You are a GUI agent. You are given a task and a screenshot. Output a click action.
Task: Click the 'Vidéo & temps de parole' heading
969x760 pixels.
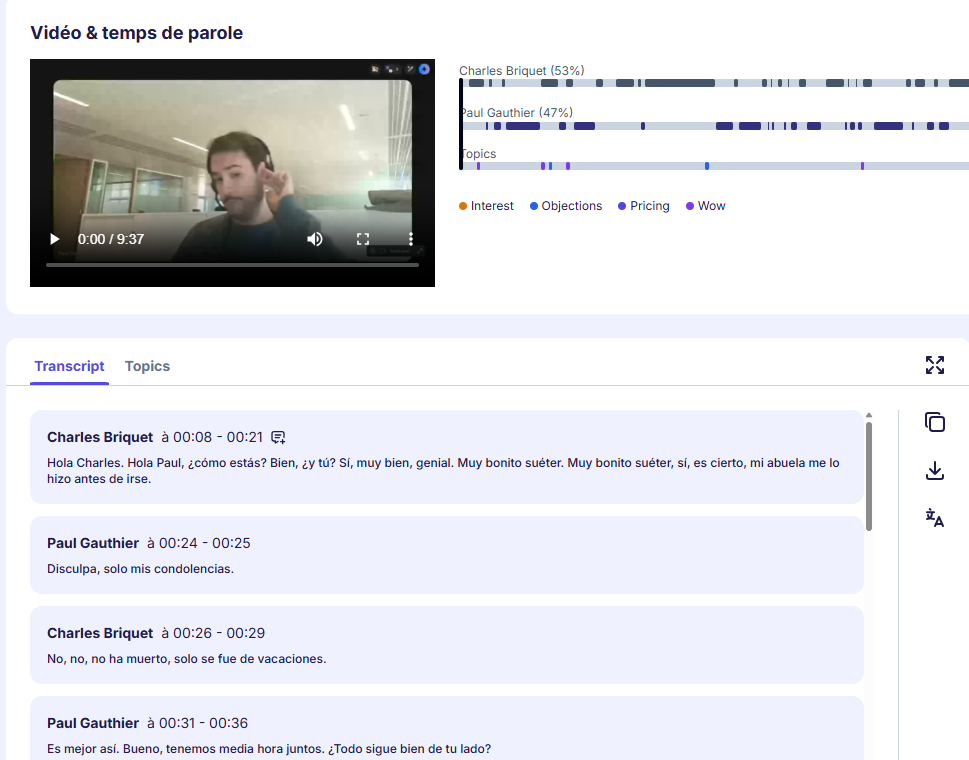point(137,33)
